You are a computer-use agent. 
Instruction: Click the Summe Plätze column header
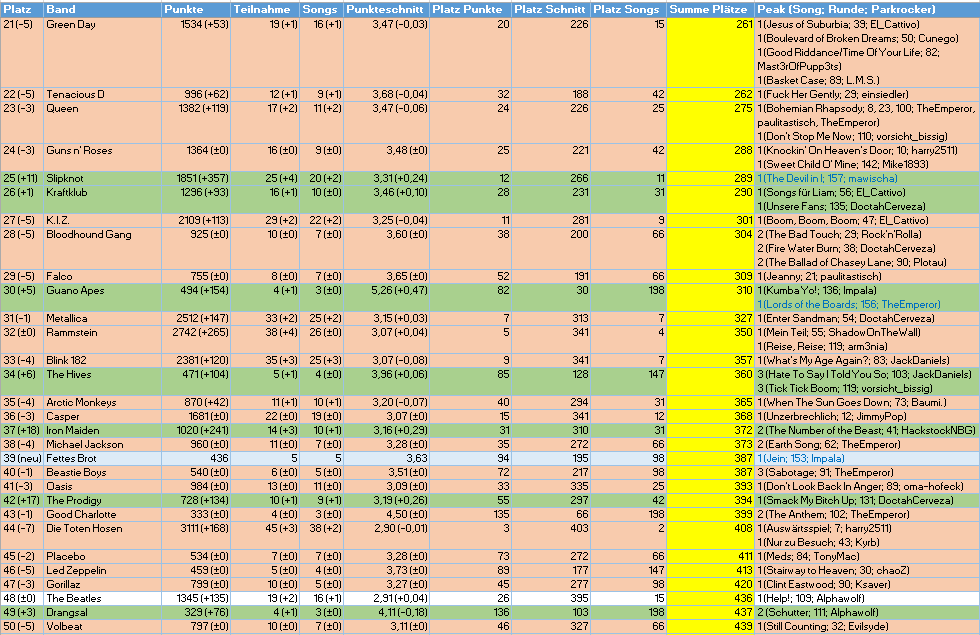tap(711, 9)
